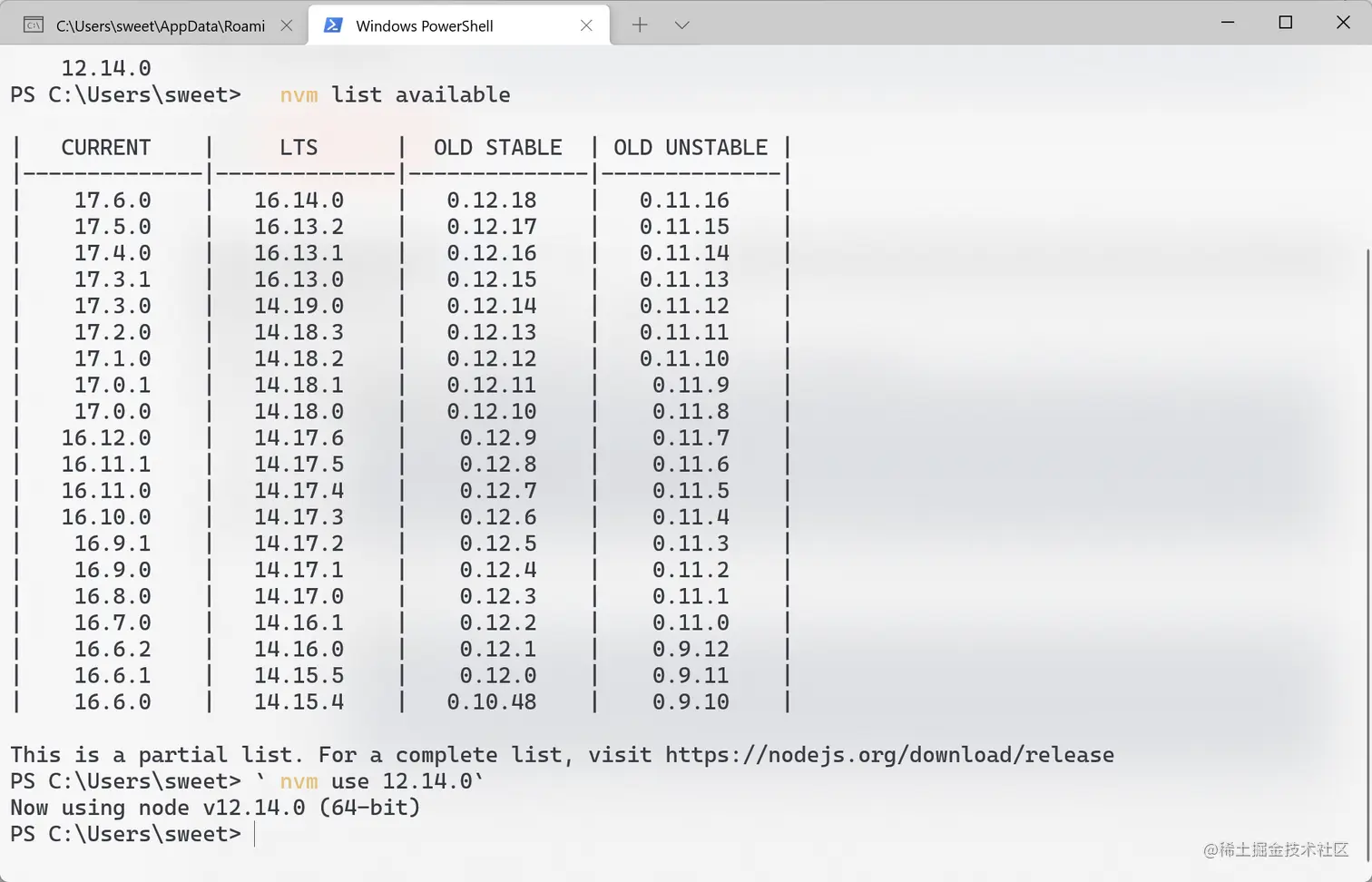Click the OLD UNSTABLE column header

pyautogui.click(x=691, y=148)
